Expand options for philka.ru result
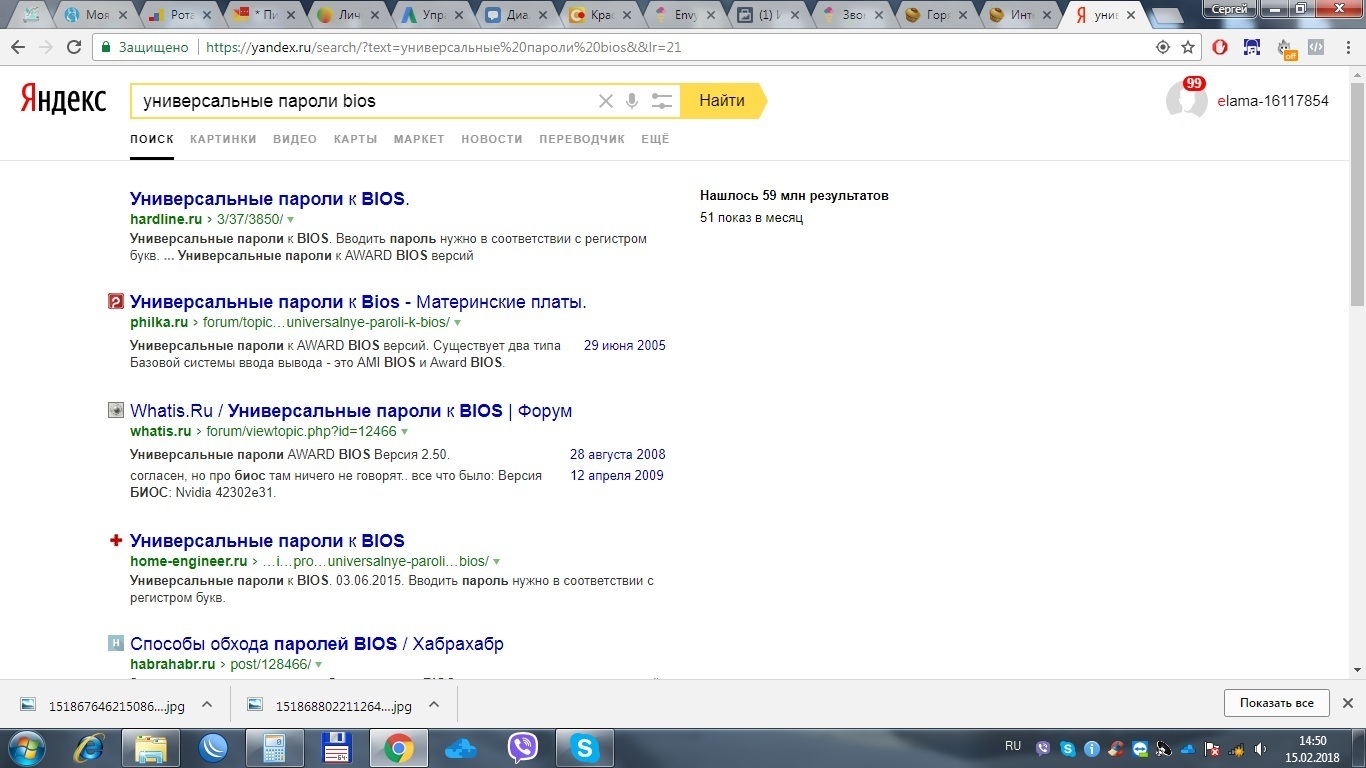The height and width of the screenshot is (768, 1366). pyautogui.click(x=457, y=323)
